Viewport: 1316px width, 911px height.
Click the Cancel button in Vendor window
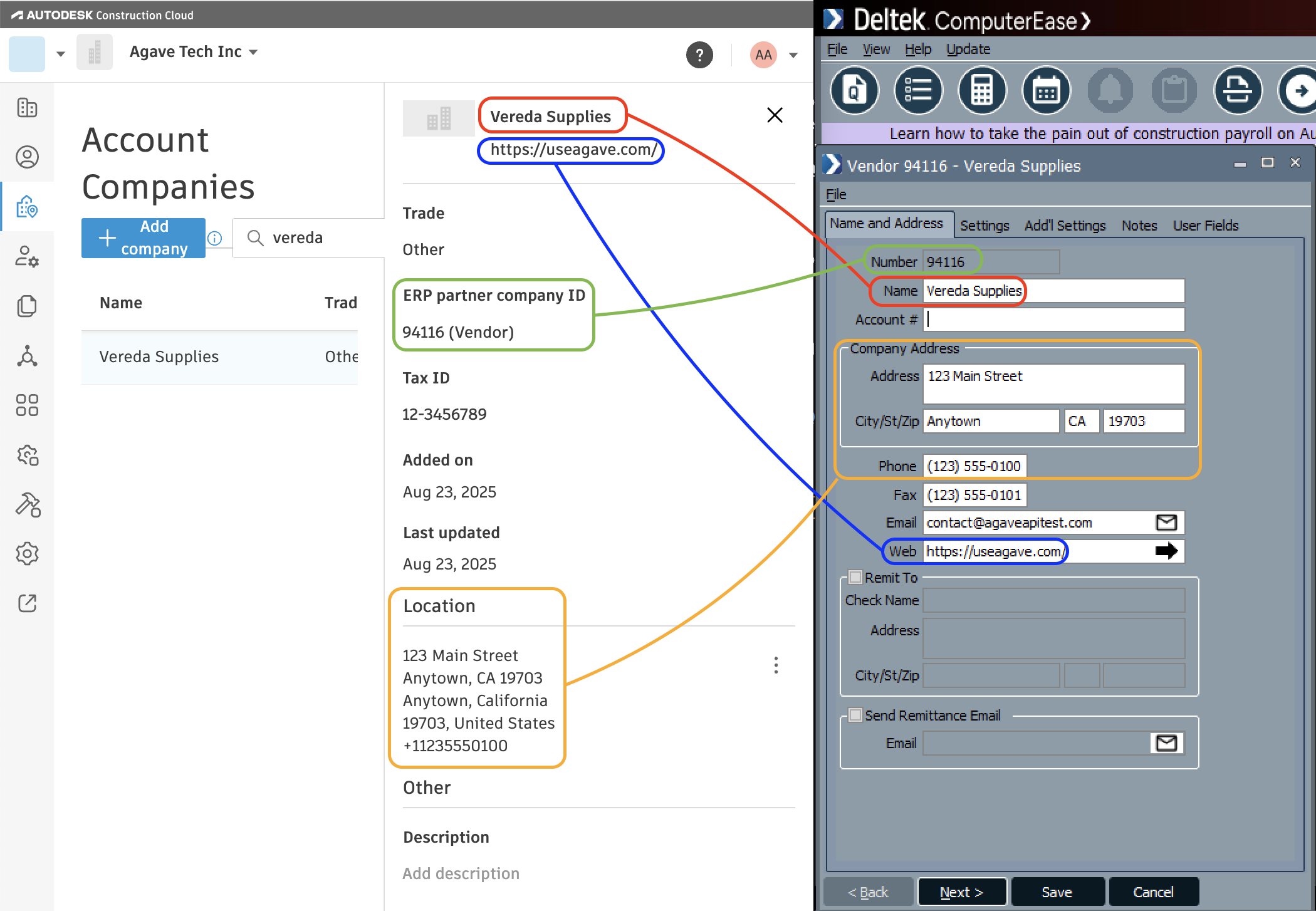(x=1154, y=892)
